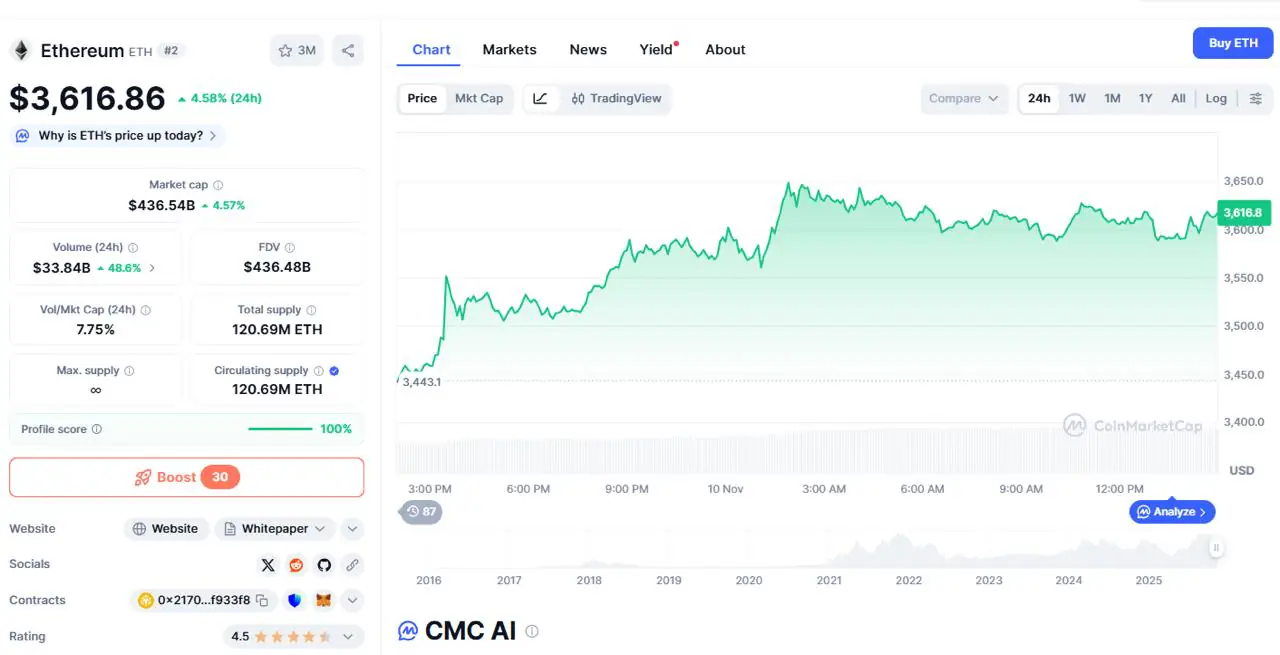Open the GitHub social icon
The height and width of the screenshot is (655, 1280).
click(x=324, y=565)
